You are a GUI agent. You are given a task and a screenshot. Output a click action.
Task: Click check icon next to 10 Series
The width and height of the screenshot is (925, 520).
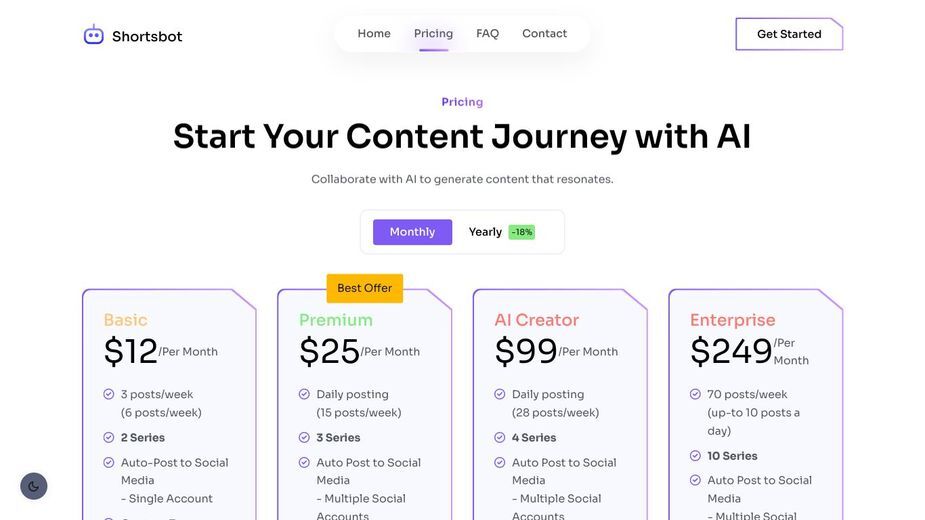[696, 456]
